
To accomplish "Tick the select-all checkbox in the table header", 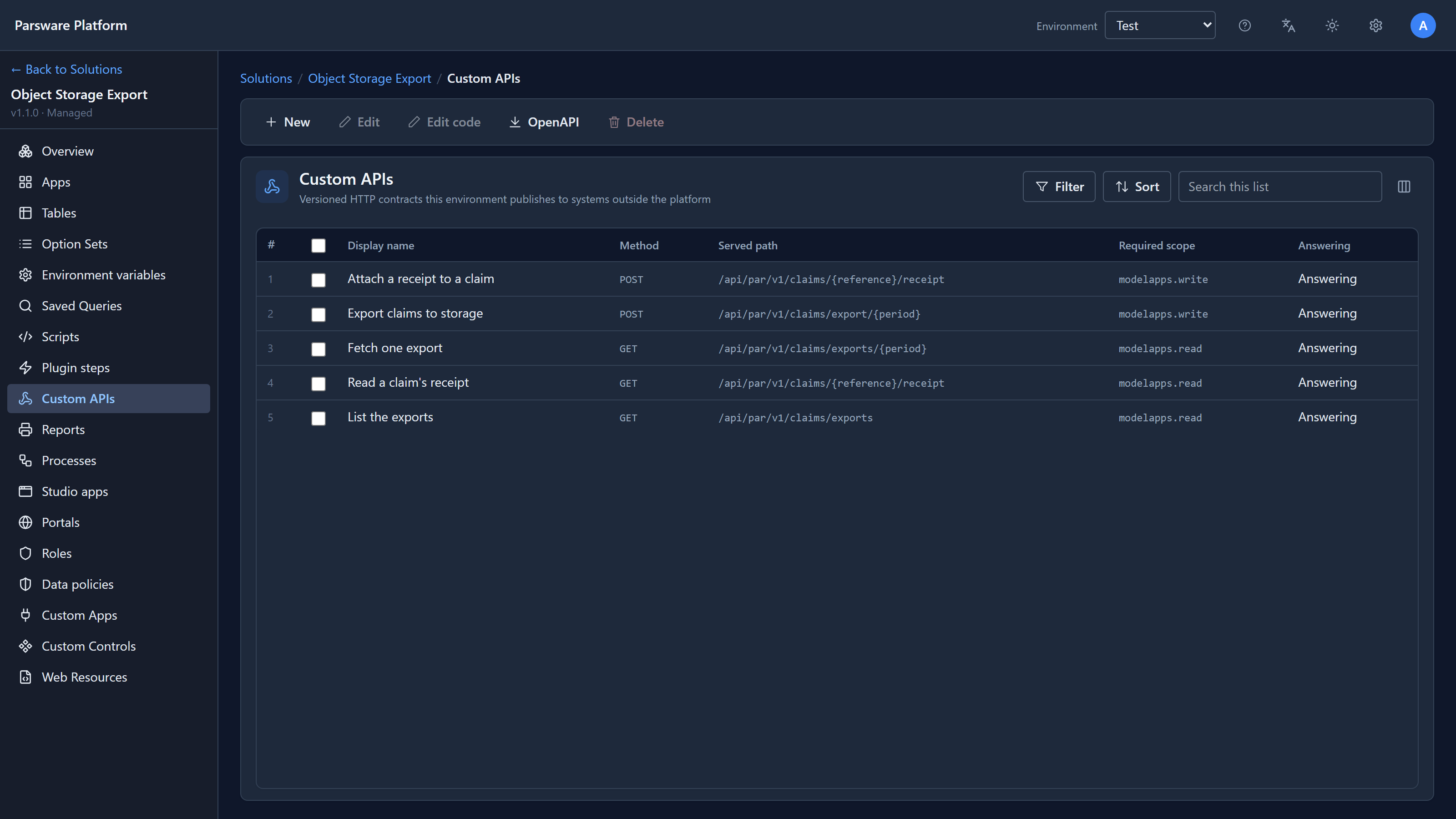I will coord(318,245).
